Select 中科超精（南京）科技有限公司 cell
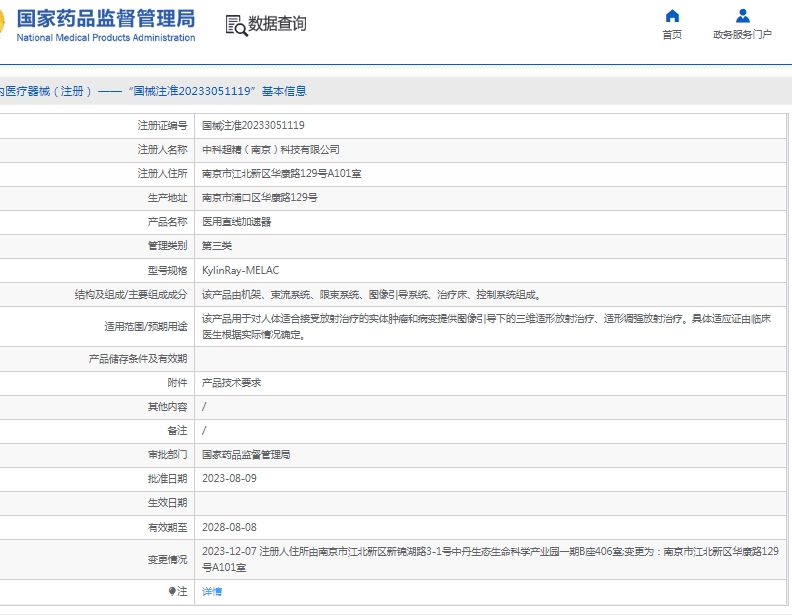The width and height of the screenshot is (792, 615). [x=271, y=149]
